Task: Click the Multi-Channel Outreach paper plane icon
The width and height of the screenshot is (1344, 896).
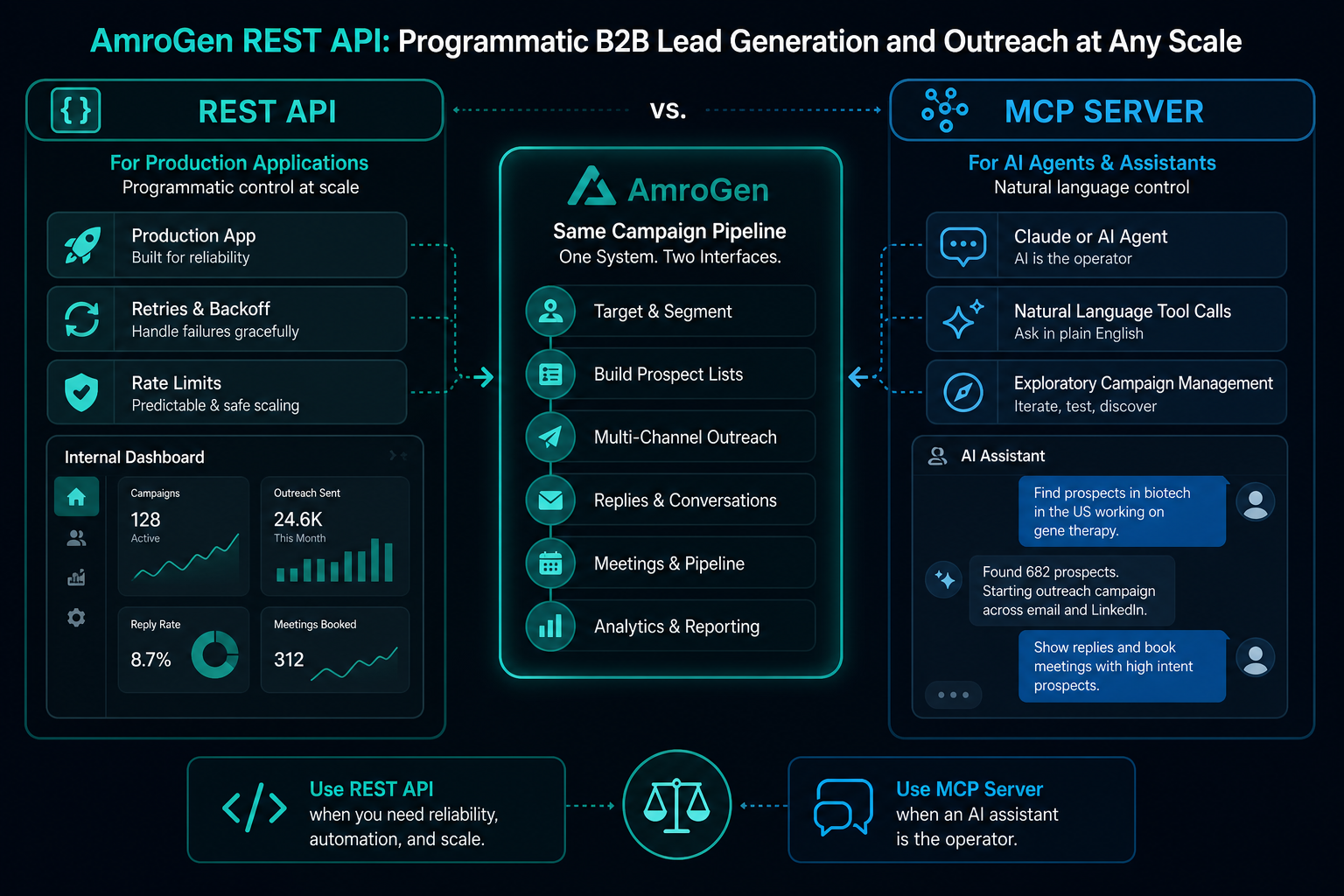Action: point(550,437)
